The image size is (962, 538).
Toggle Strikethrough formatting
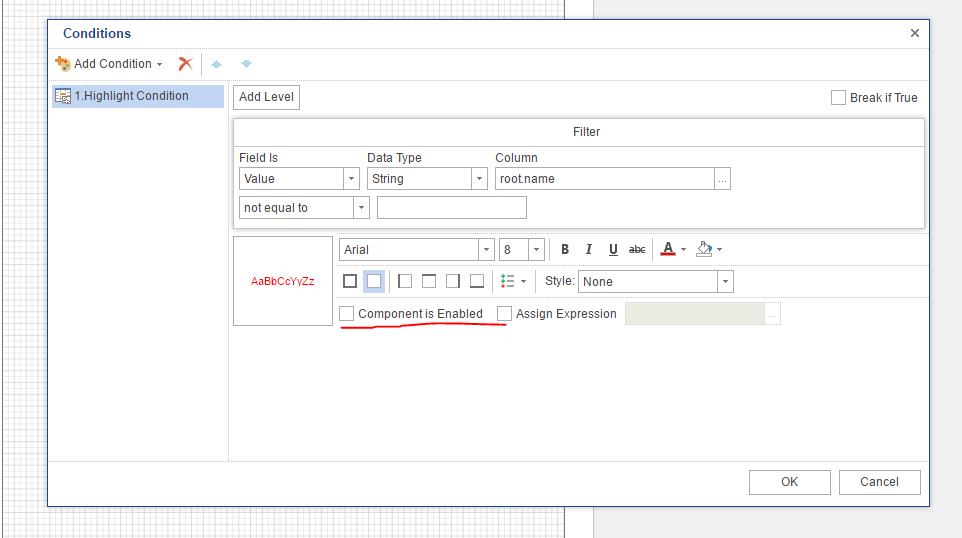(637, 249)
